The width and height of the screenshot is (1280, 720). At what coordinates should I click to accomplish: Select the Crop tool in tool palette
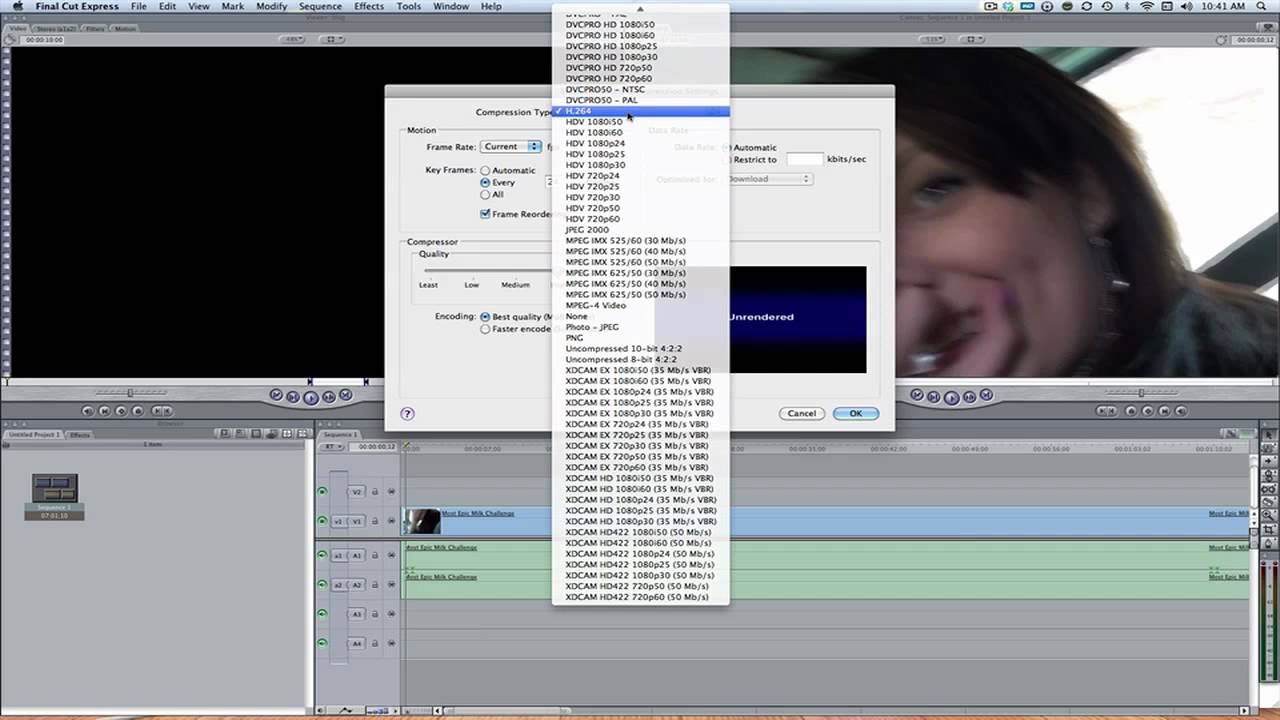coord(1270,528)
